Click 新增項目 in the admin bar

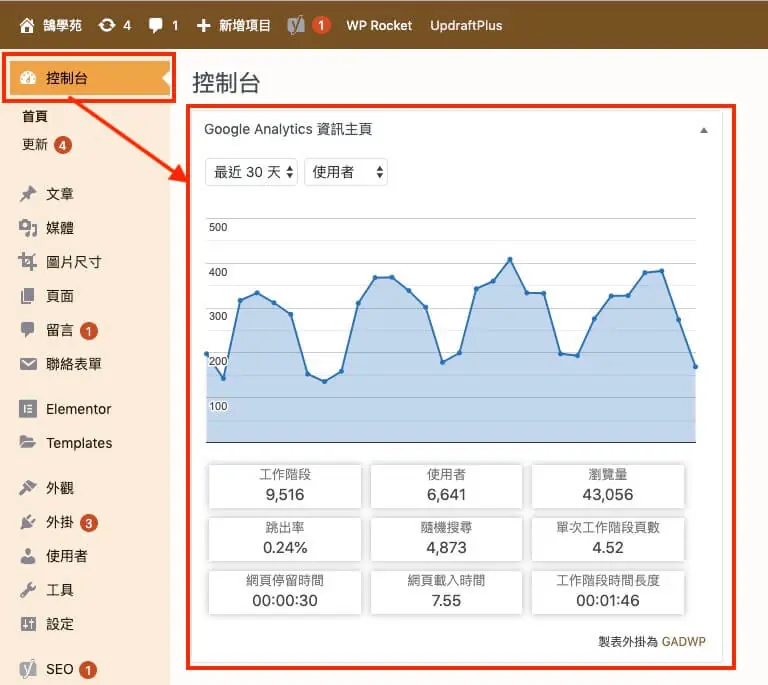[244, 25]
